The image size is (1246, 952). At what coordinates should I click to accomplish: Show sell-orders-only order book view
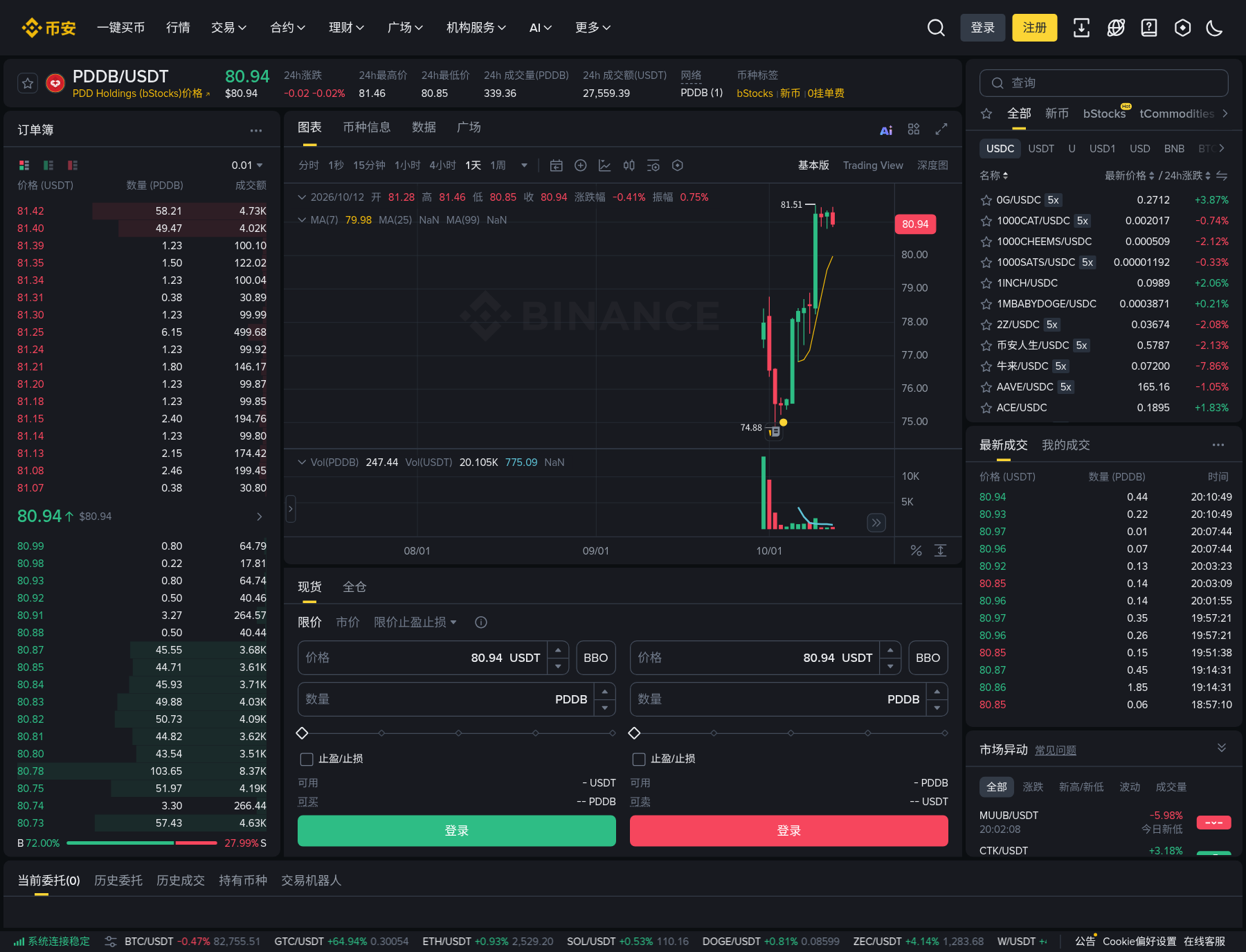click(73, 165)
